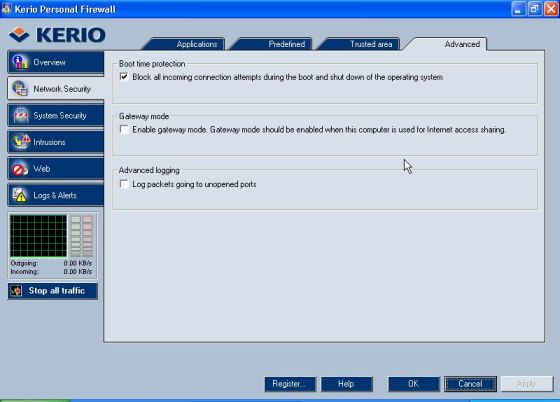Click the Incoming 0.00 KB/s value
This screenshot has height=402, width=560.
point(78,272)
